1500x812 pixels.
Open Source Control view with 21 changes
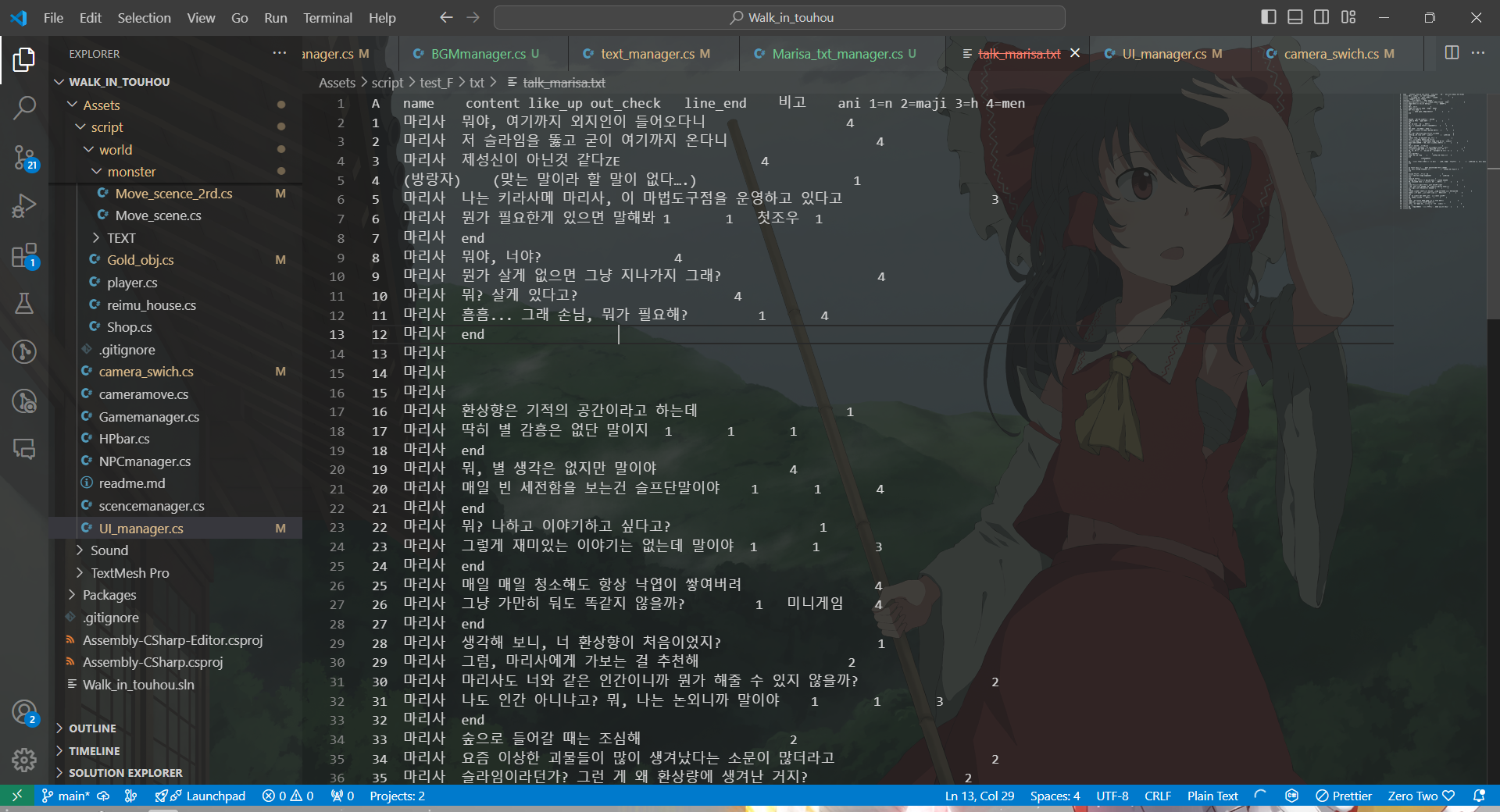24,157
